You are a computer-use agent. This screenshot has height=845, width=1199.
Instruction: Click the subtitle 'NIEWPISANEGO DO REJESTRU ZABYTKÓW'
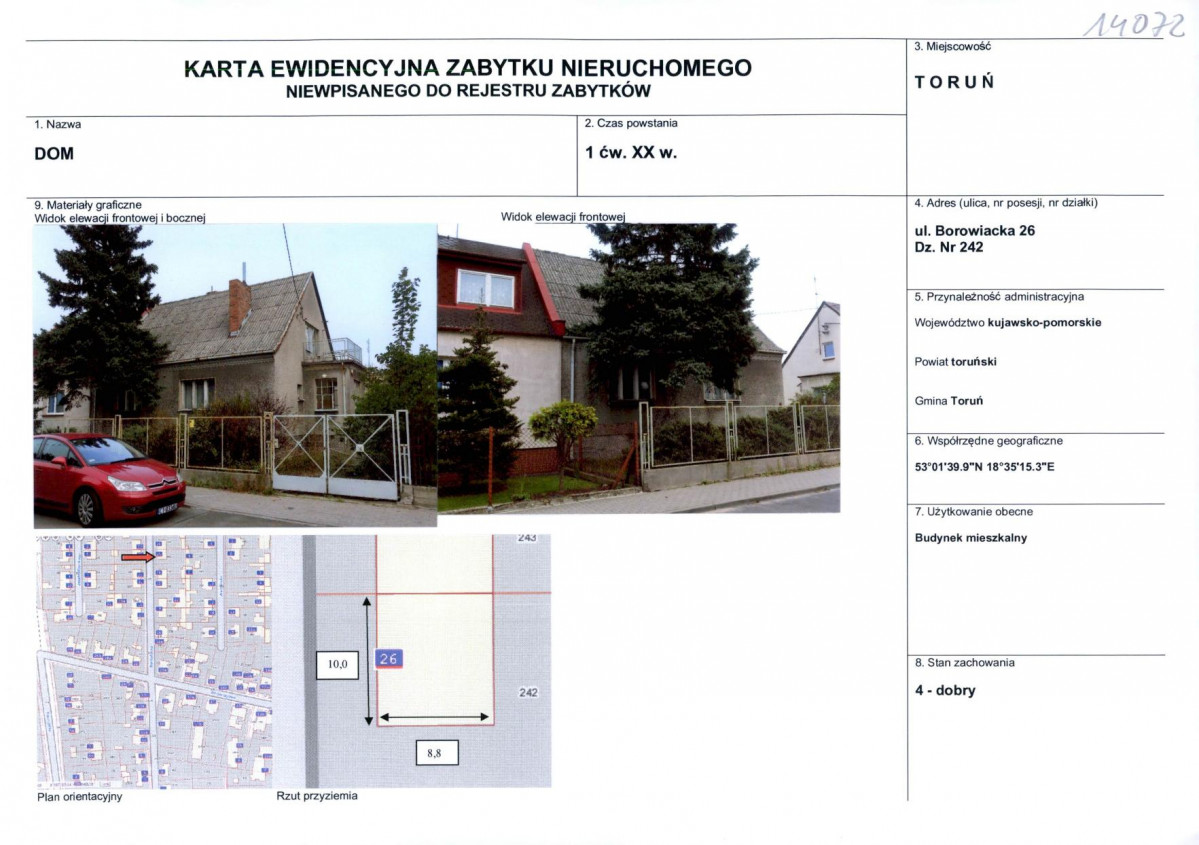[x=468, y=91]
